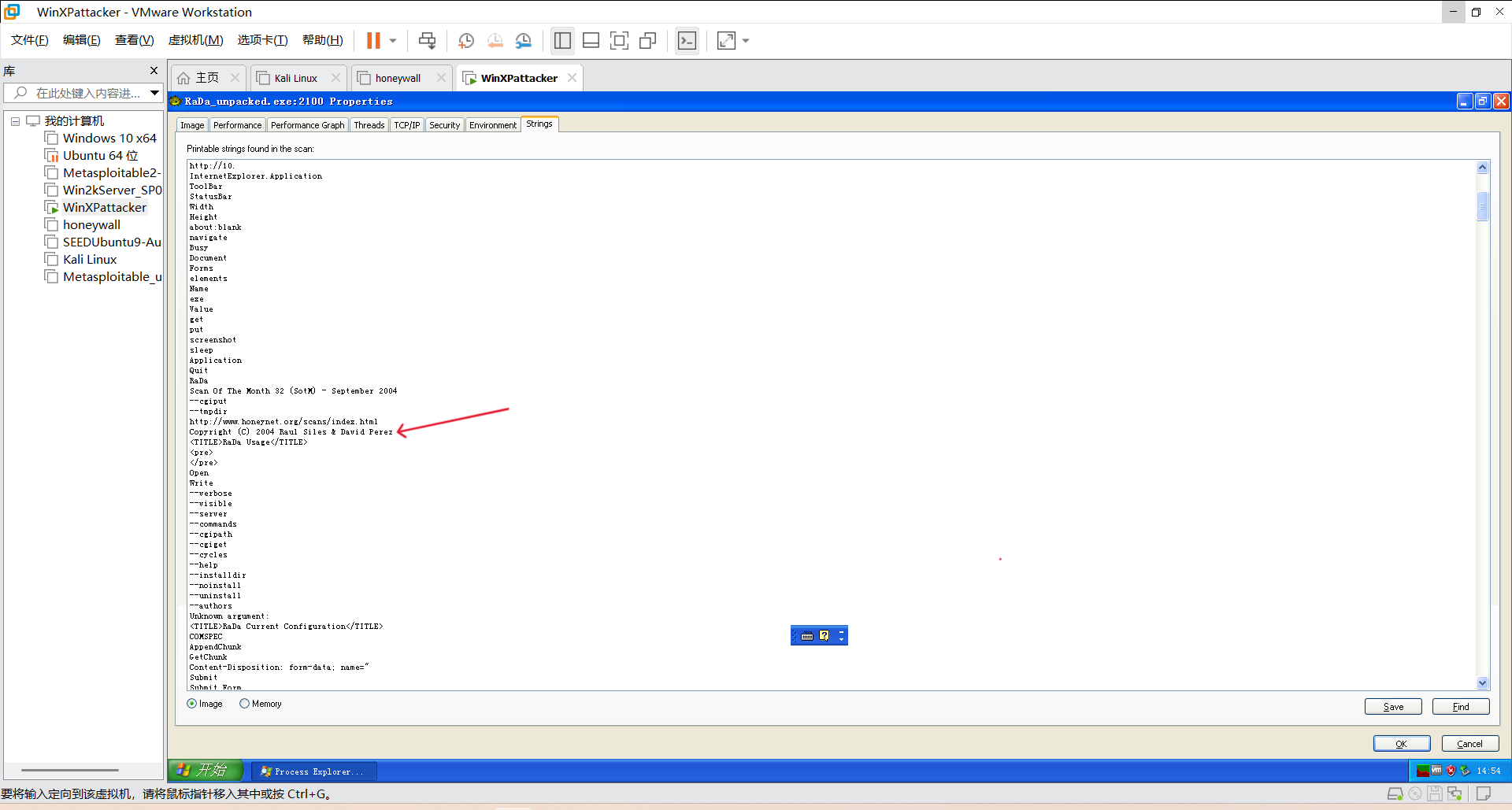1512x810 pixels.
Task: Send Ctrl+Alt+Del to the virtual machine
Action: [x=427, y=40]
